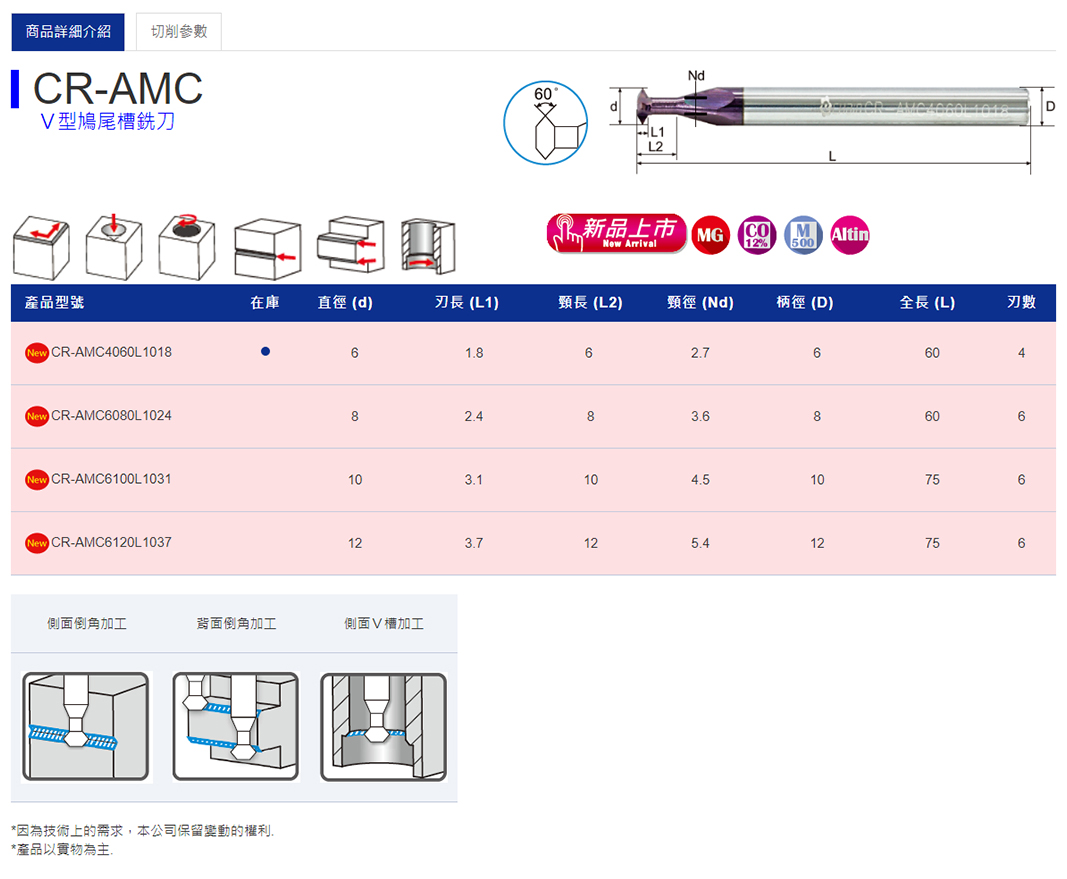Open product CR-AMC6080L1024
1067x879 pixels.
(111, 416)
